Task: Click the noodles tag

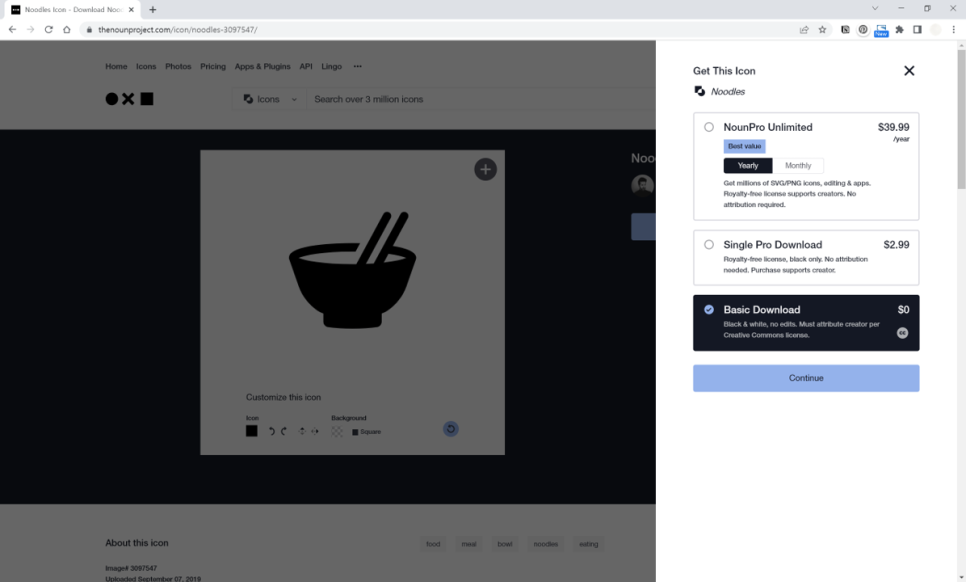Action: click(545, 544)
